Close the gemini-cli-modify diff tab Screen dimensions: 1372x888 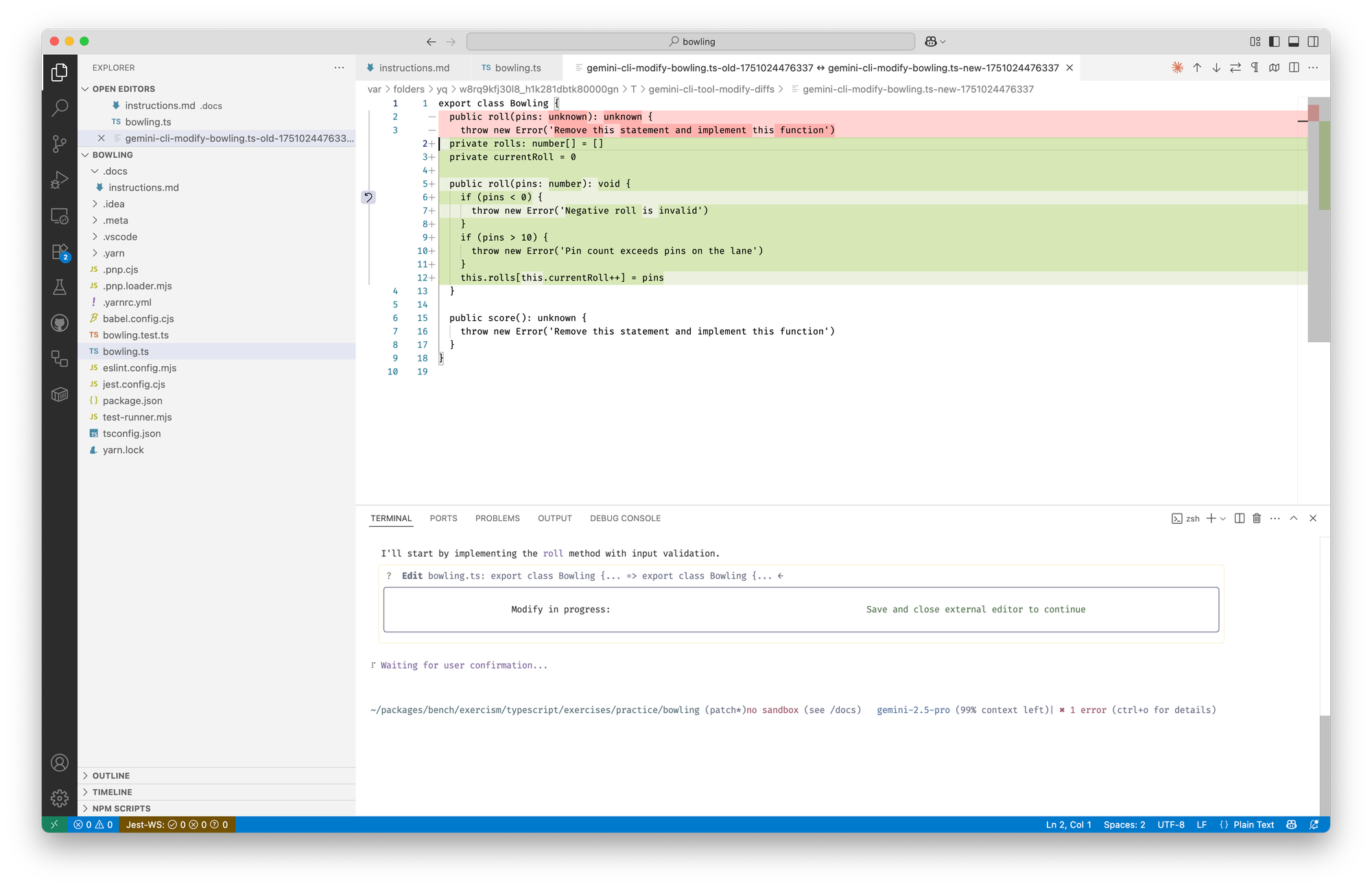tap(1069, 68)
